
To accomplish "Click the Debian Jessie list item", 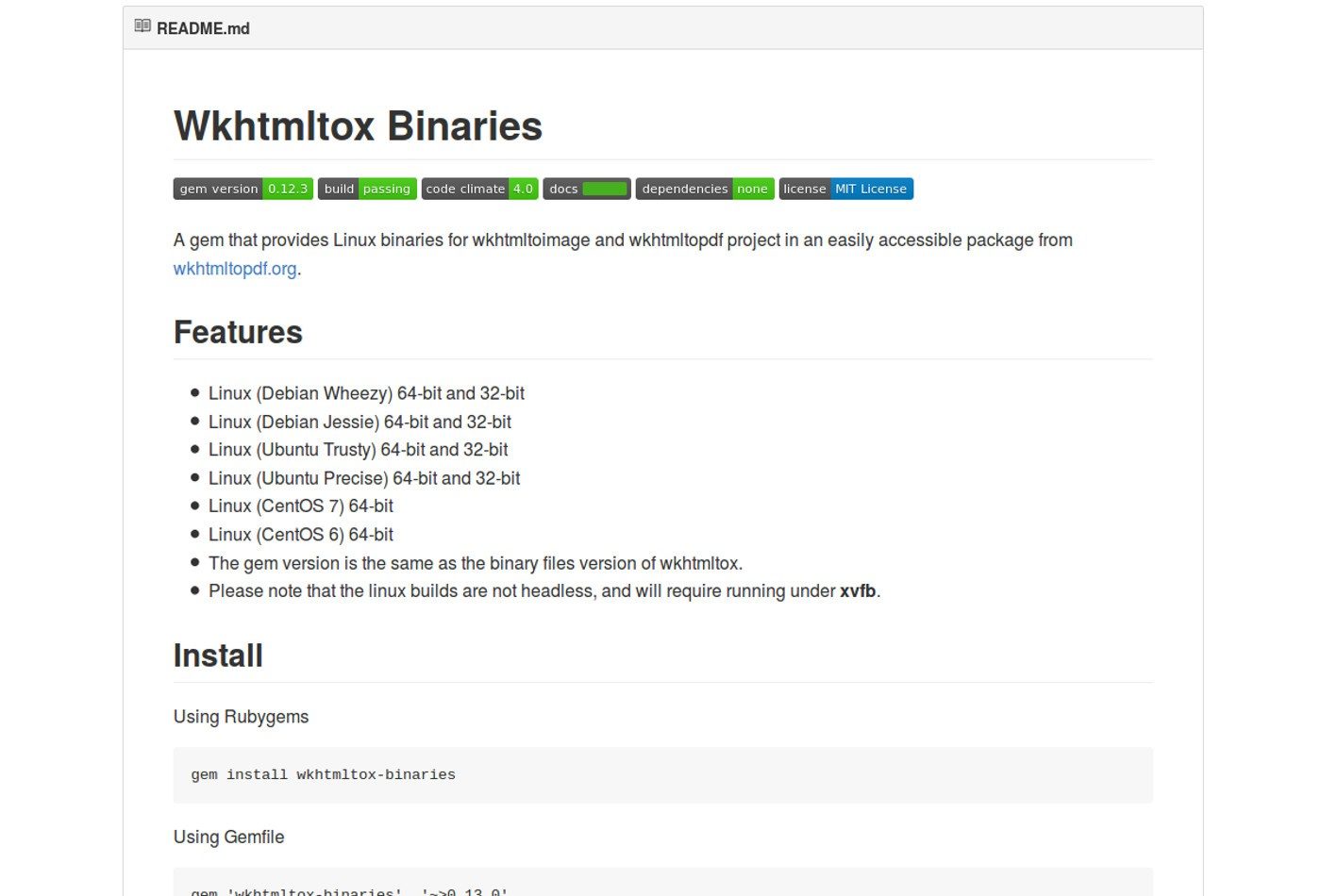I will point(360,422).
